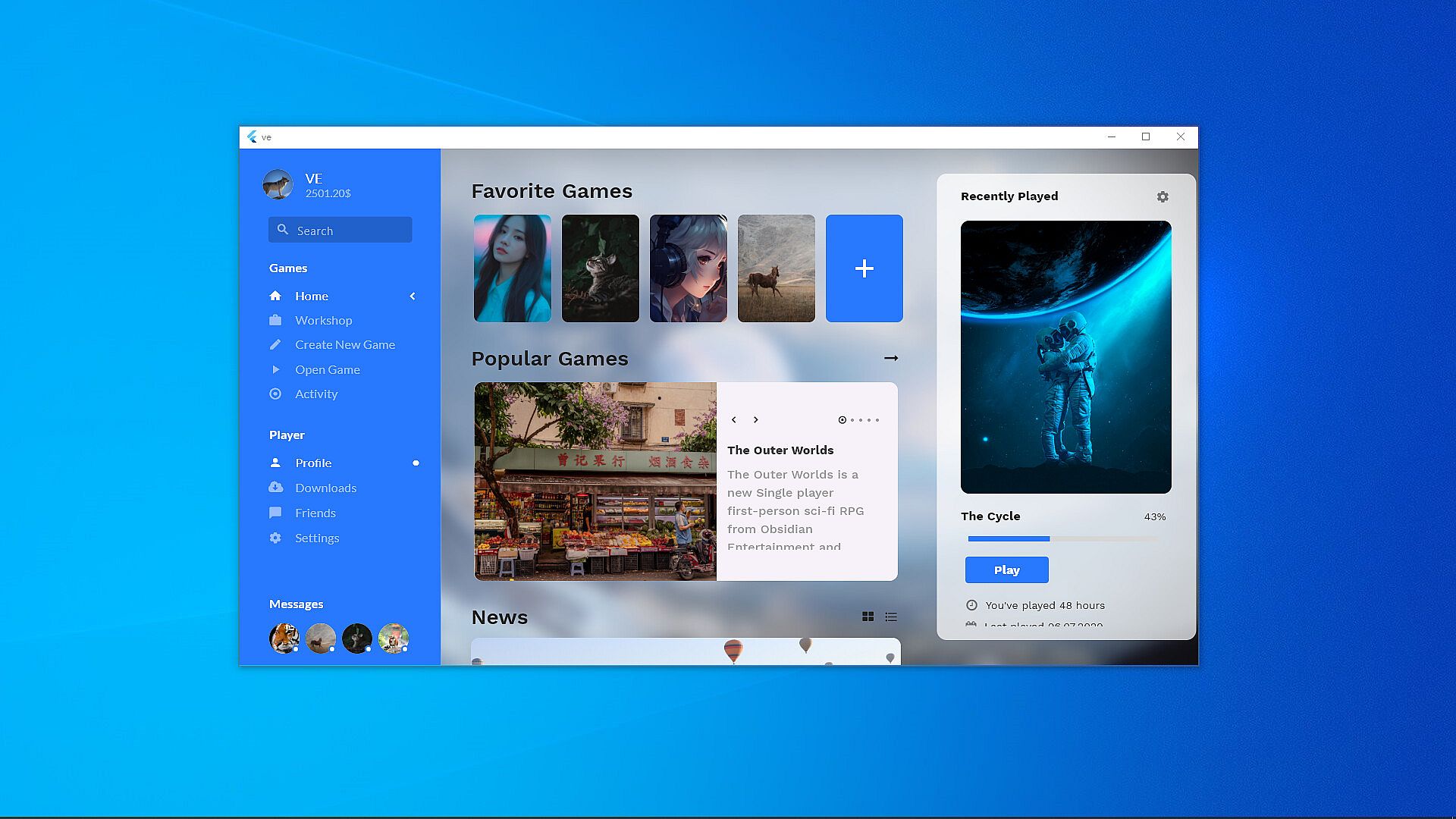Click the gear icon in Recently Played

(1163, 197)
